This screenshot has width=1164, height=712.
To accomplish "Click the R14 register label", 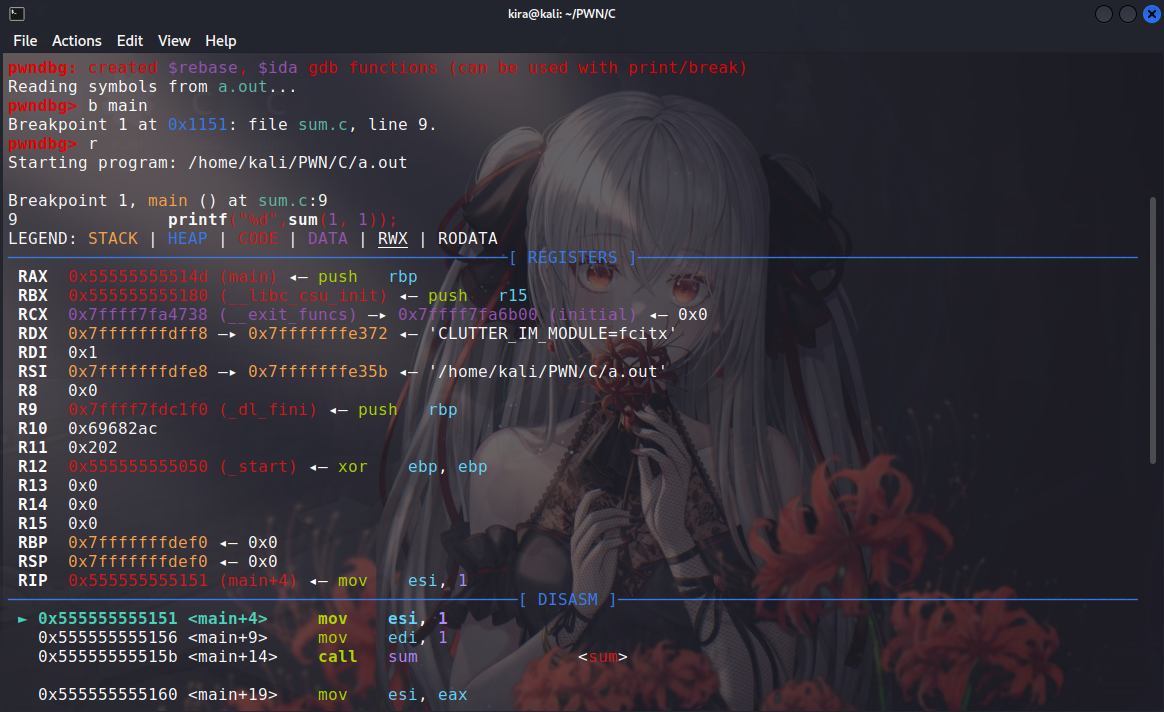I will [x=33, y=505].
